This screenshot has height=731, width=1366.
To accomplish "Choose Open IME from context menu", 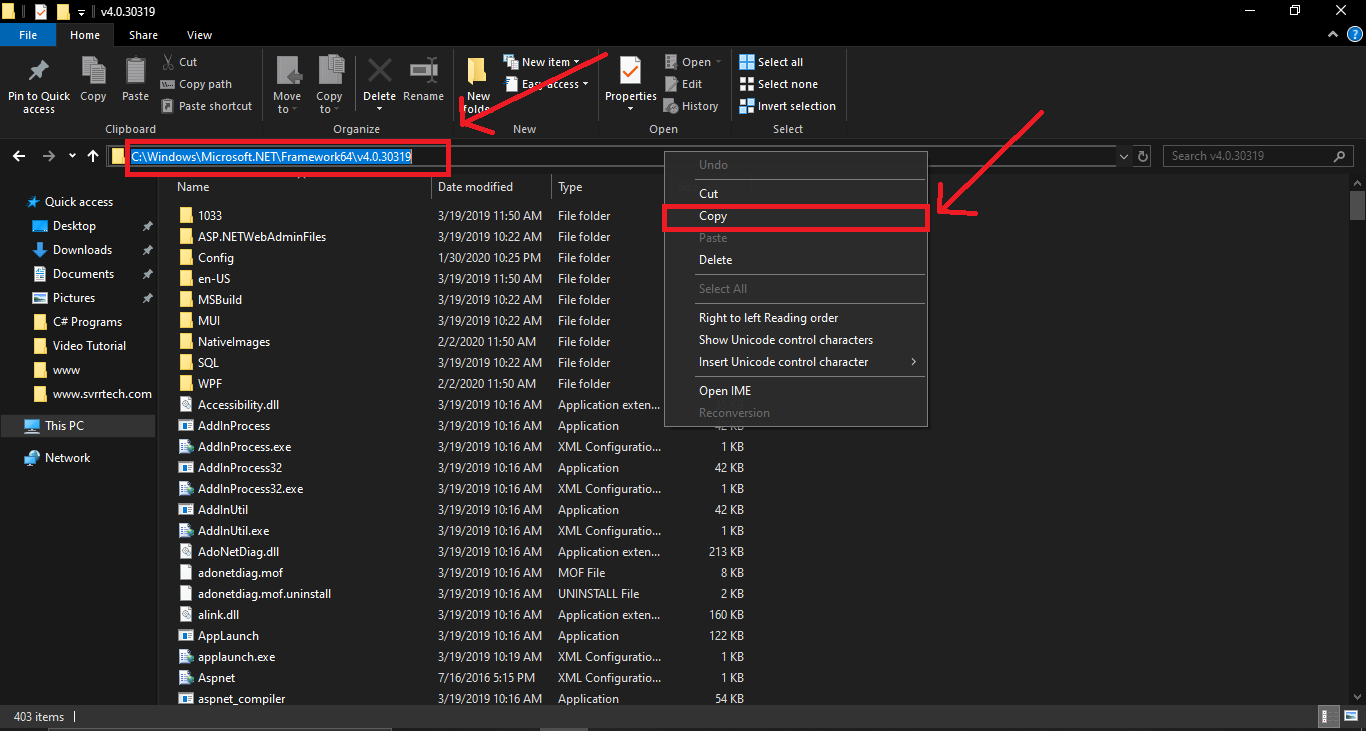I will [x=797, y=391].
